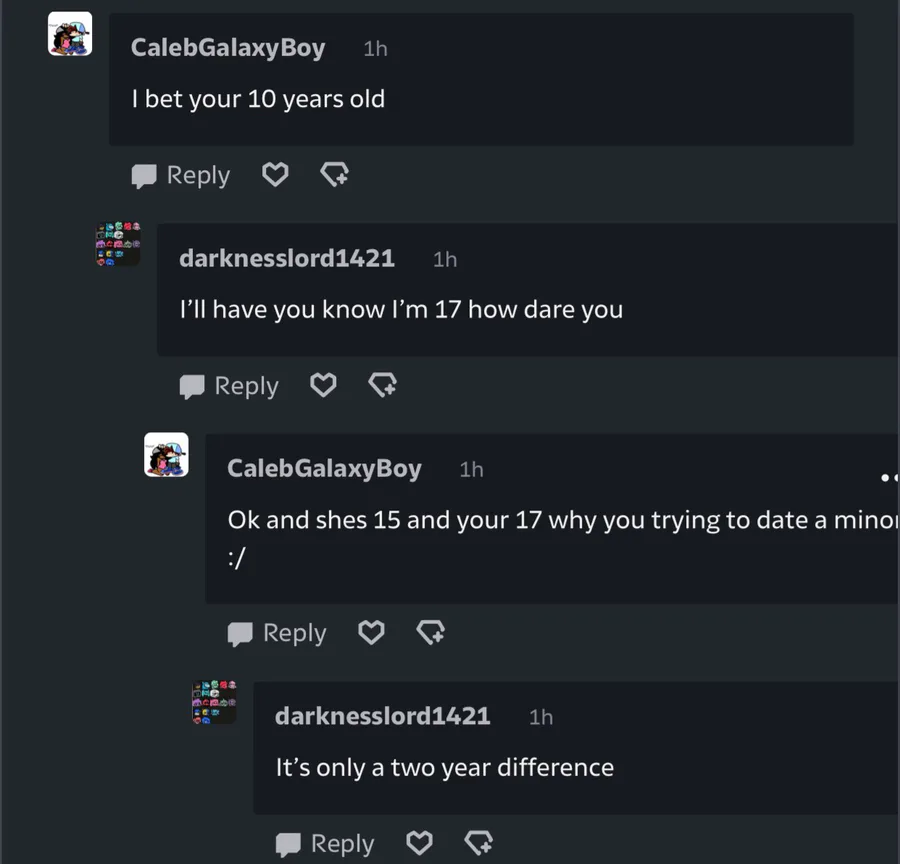Reply to "I'm 17 how dare you" comment
The height and width of the screenshot is (864, 900).
tap(229, 386)
